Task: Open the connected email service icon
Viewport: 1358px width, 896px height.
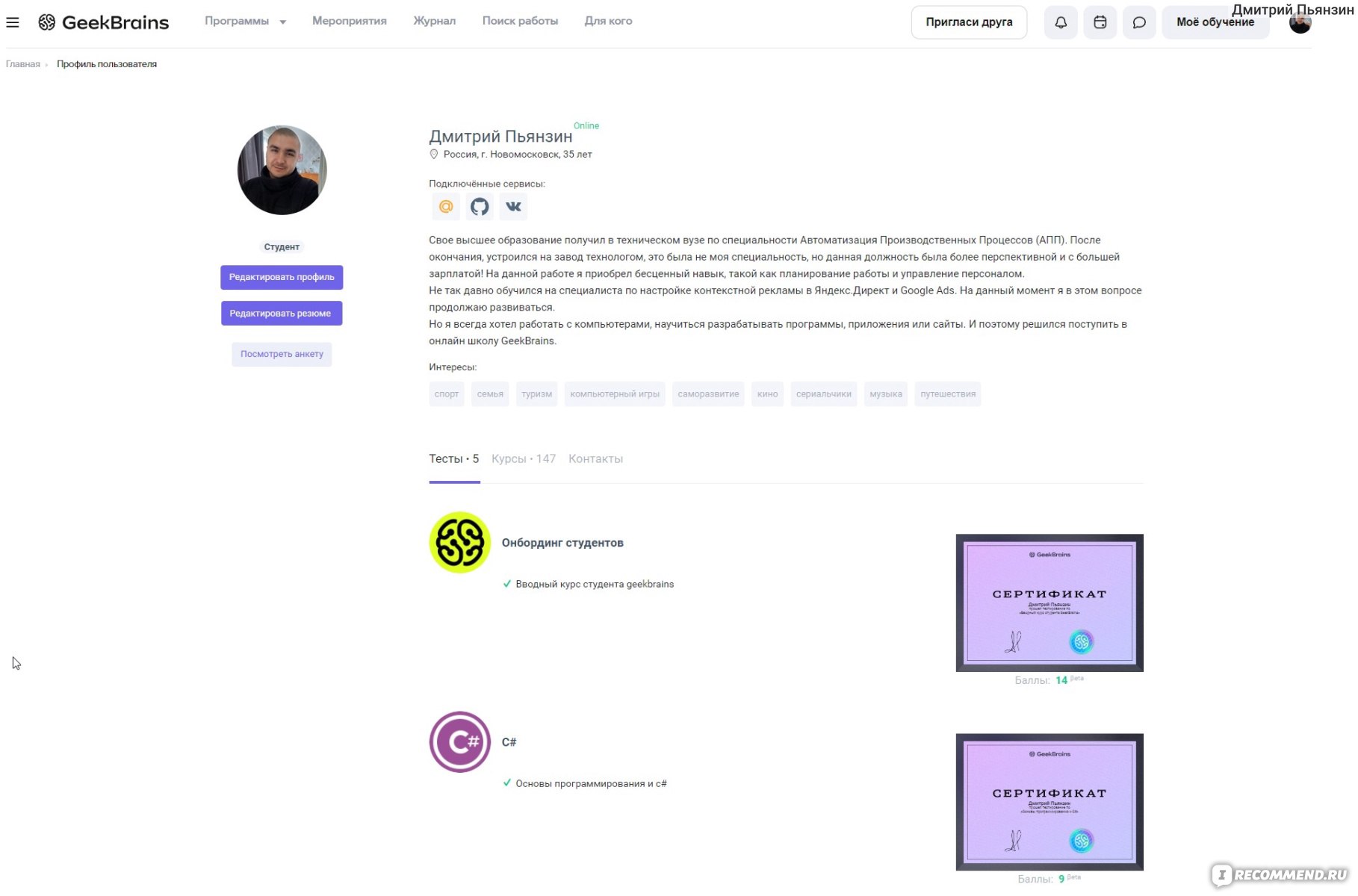Action: tap(446, 207)
